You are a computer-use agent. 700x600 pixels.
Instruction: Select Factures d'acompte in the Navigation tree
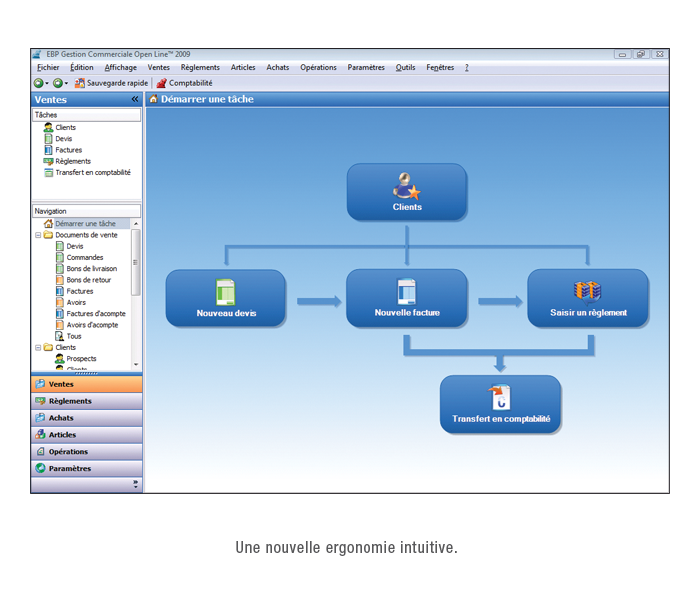point(96,313)
